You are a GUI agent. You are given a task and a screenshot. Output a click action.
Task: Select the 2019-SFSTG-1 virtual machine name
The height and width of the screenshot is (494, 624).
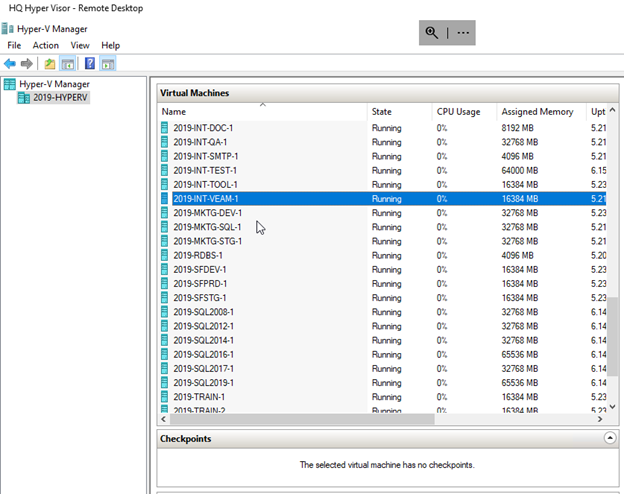(x=199, y=298)
